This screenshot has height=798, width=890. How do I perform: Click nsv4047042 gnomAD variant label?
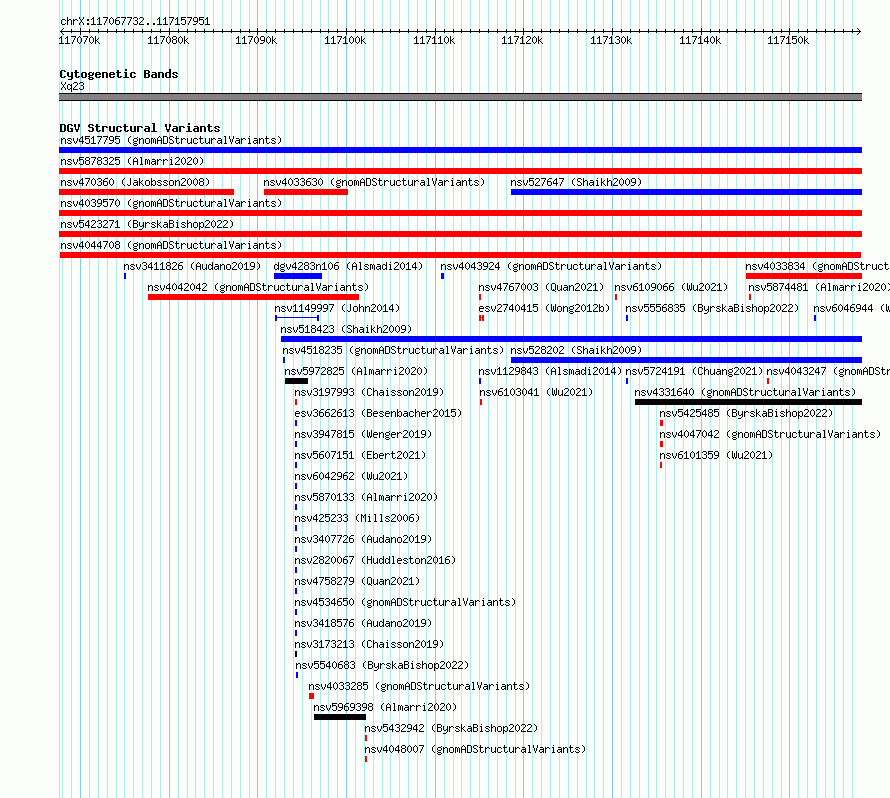coord(770,434)
